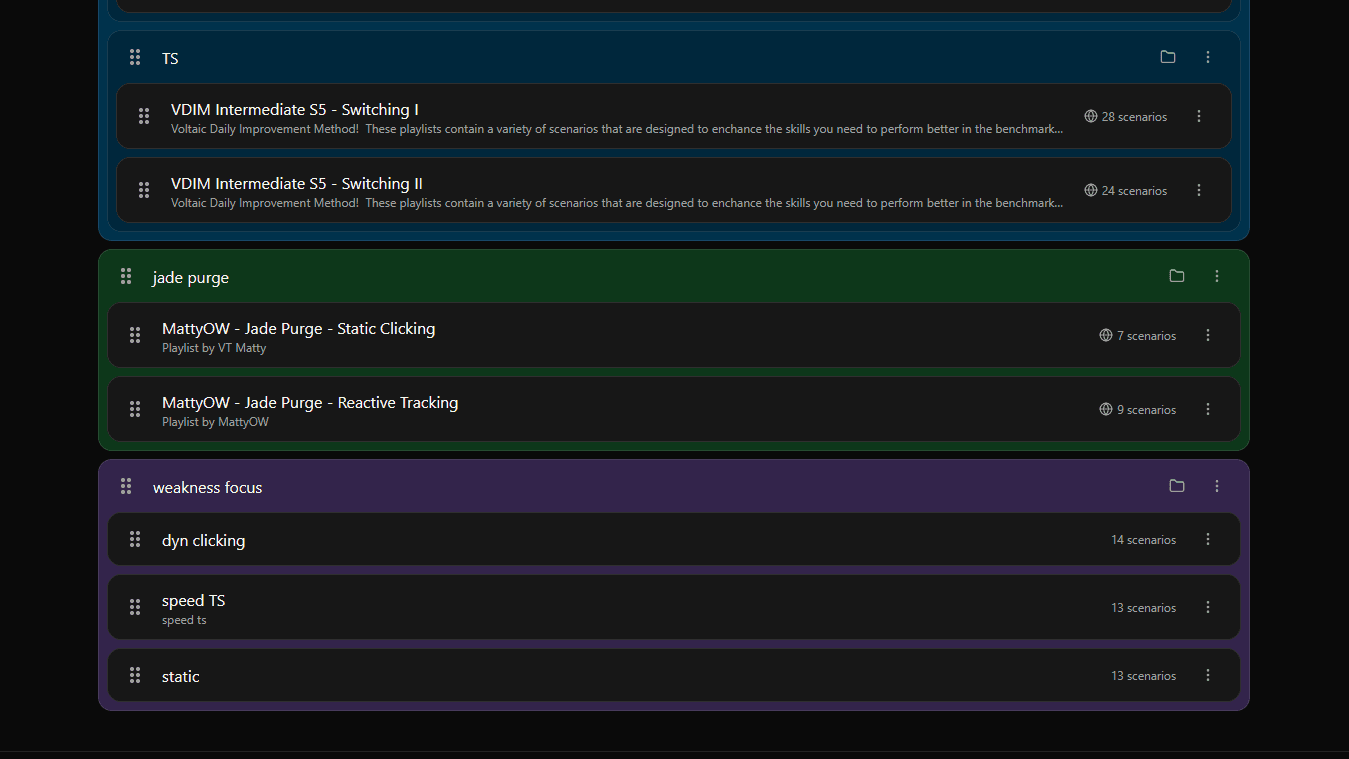Click the weakness focus folder icon

tap(1177, 486)
